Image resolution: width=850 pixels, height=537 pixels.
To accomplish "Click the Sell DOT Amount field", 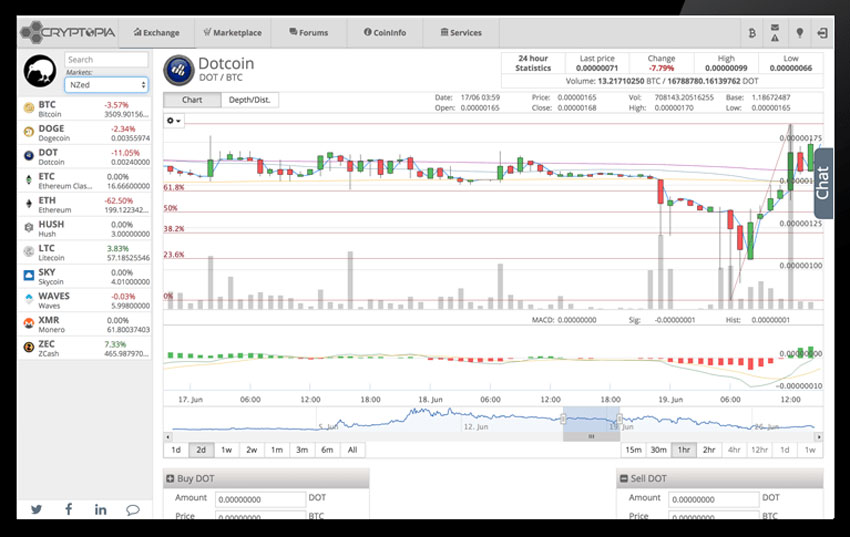I will click(714, 499).
